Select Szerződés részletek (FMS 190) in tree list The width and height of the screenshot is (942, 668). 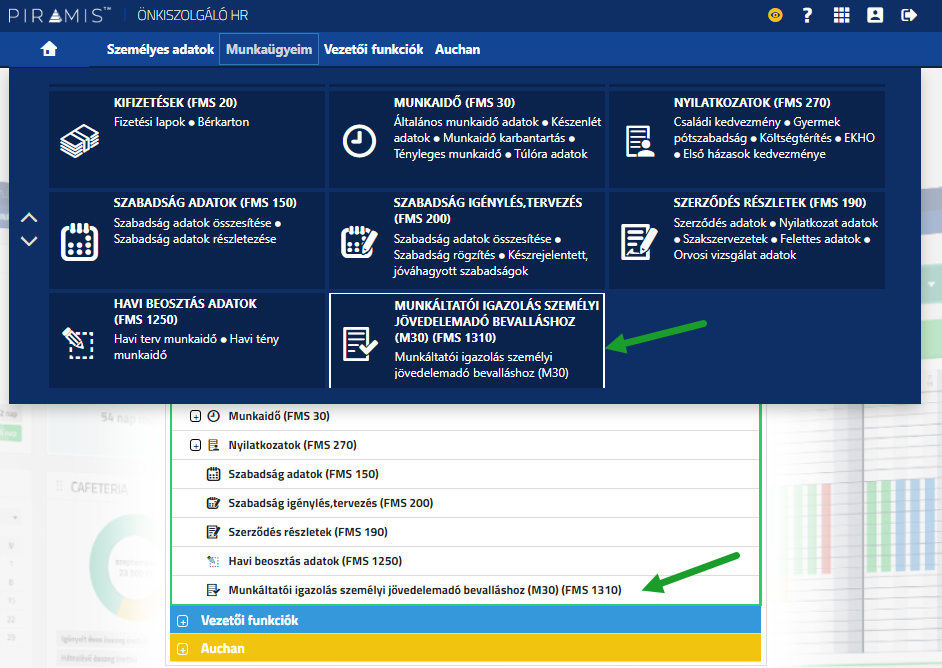[307, 532]
